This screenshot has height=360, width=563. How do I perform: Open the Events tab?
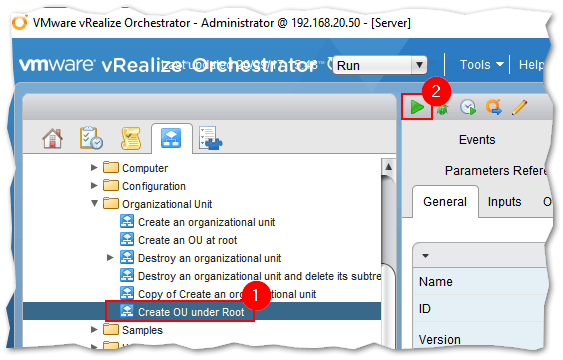pos(477,140)
